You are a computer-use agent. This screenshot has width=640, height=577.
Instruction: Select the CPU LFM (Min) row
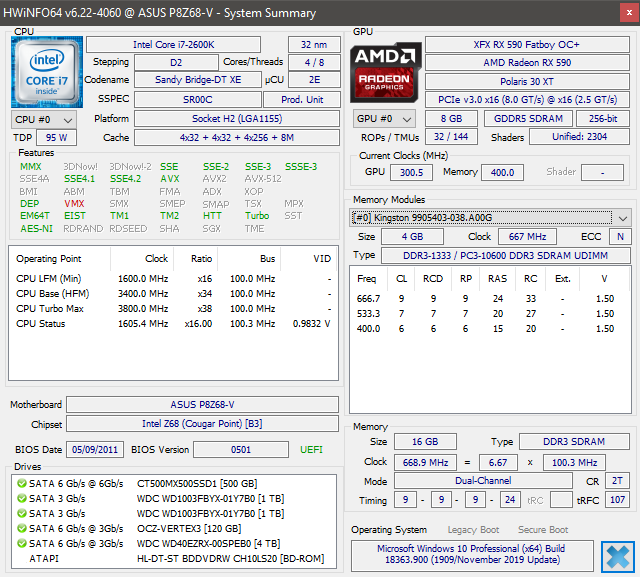[x=173, y=278]
